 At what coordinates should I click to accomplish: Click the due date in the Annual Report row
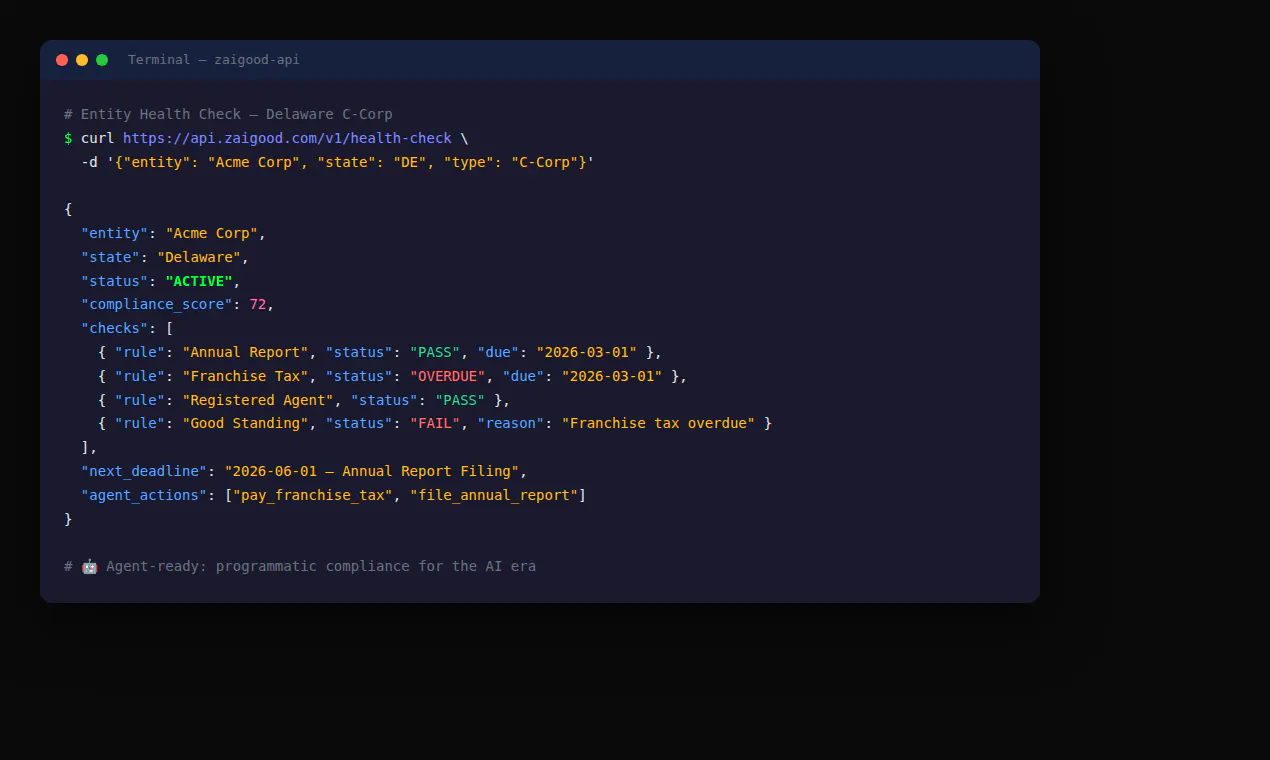(x=586, y=352)
